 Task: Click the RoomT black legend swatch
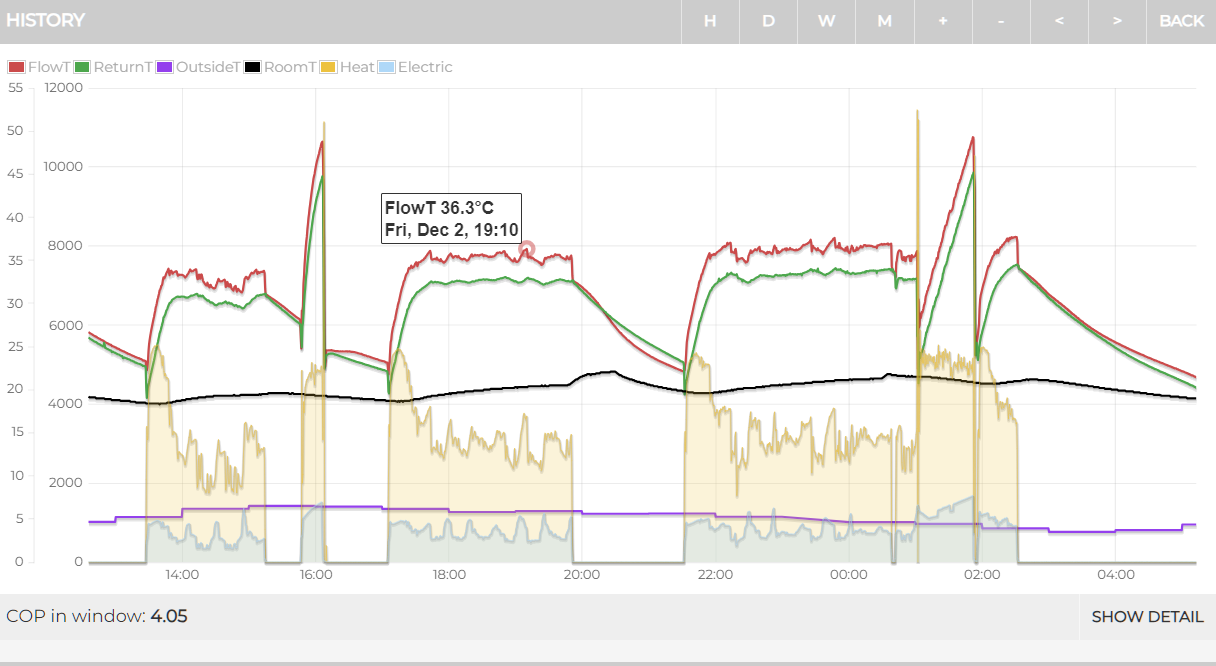coord(253,67)
